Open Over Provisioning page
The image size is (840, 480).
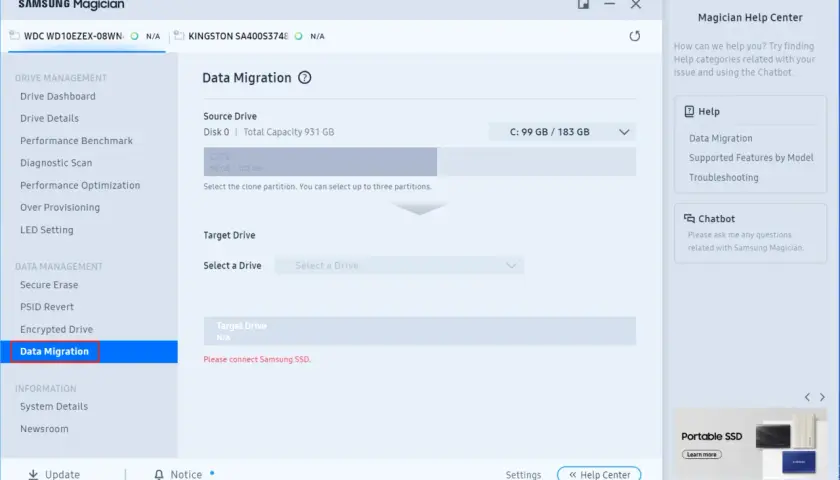pyautogui.click(x=60, y=207)
